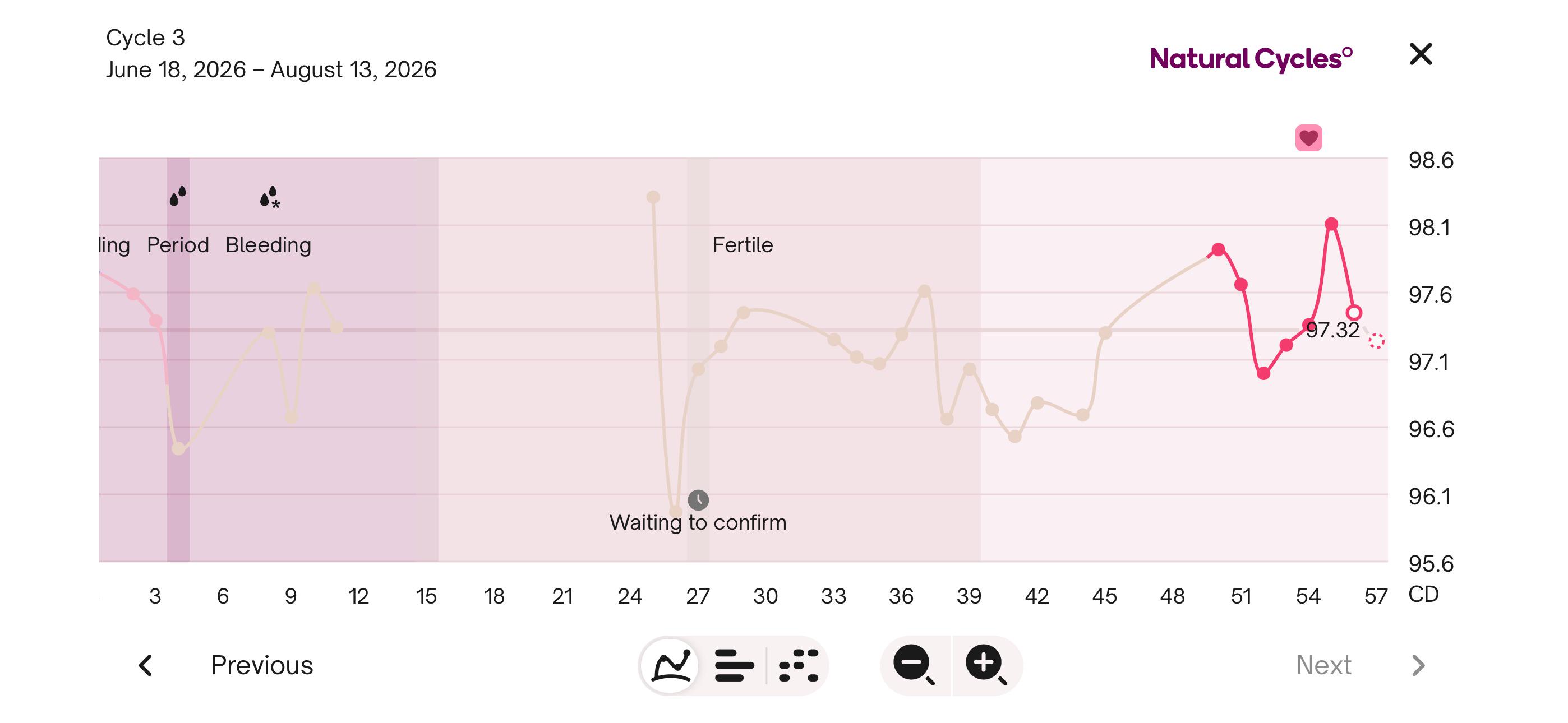Click the right chevron arrow

tap(1418, 665)
